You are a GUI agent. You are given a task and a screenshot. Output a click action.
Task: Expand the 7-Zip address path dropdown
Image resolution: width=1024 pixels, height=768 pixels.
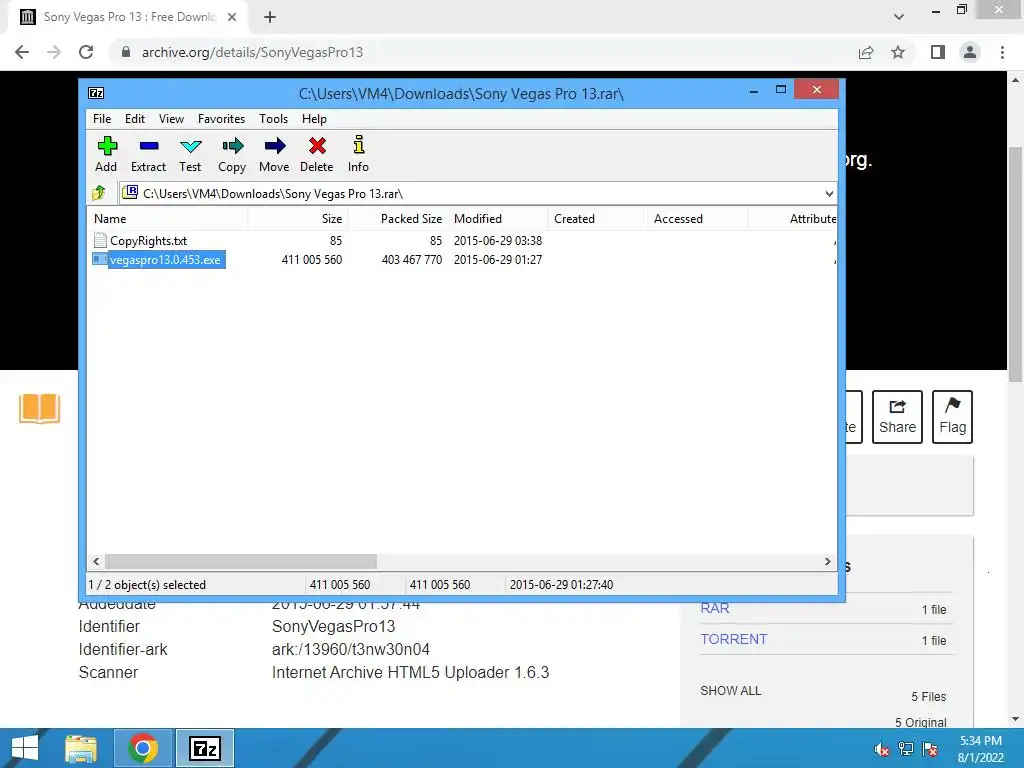(x=829, y=194)
